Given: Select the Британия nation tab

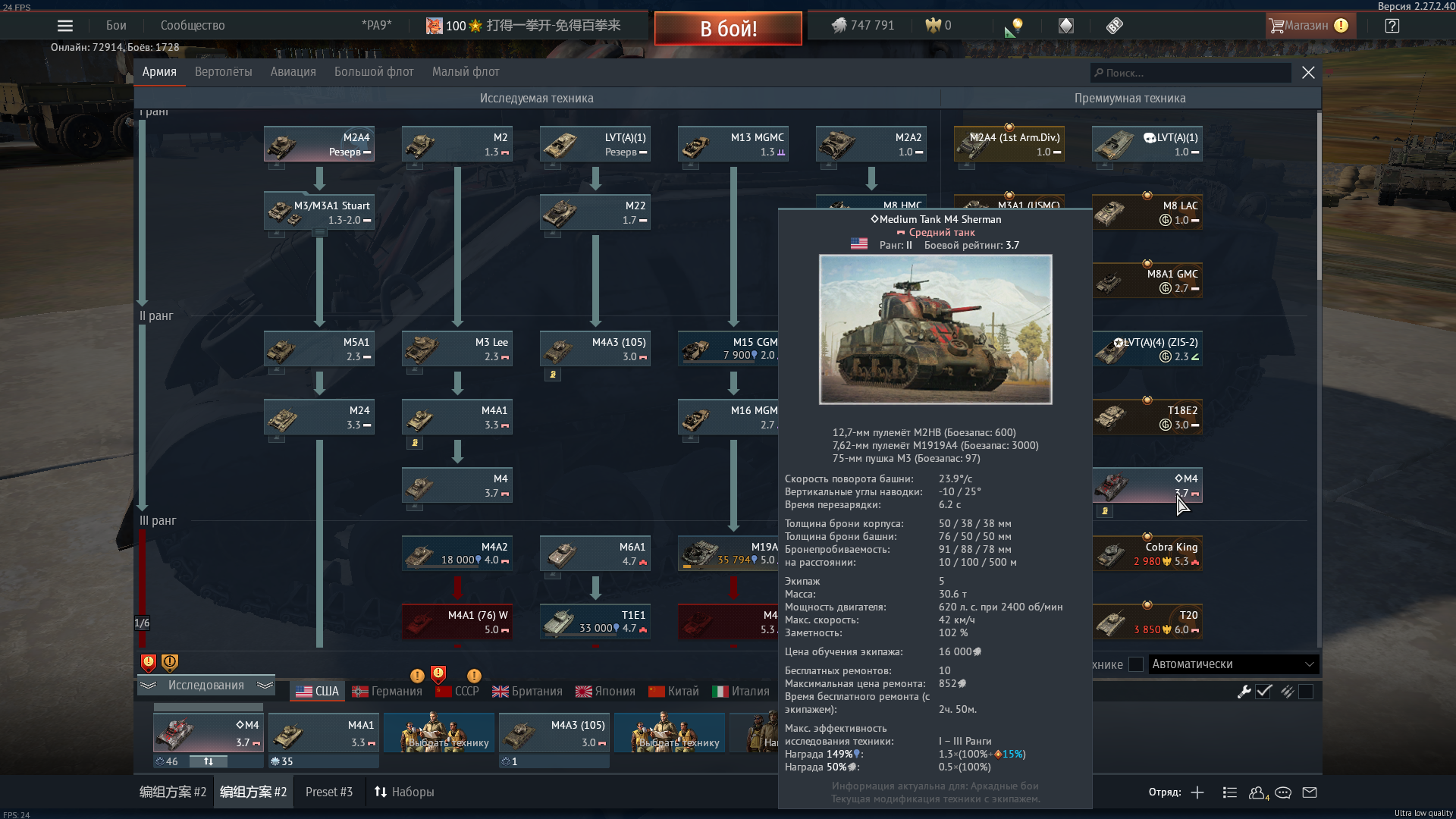Looking at the screenshot, I should (527, 692).
